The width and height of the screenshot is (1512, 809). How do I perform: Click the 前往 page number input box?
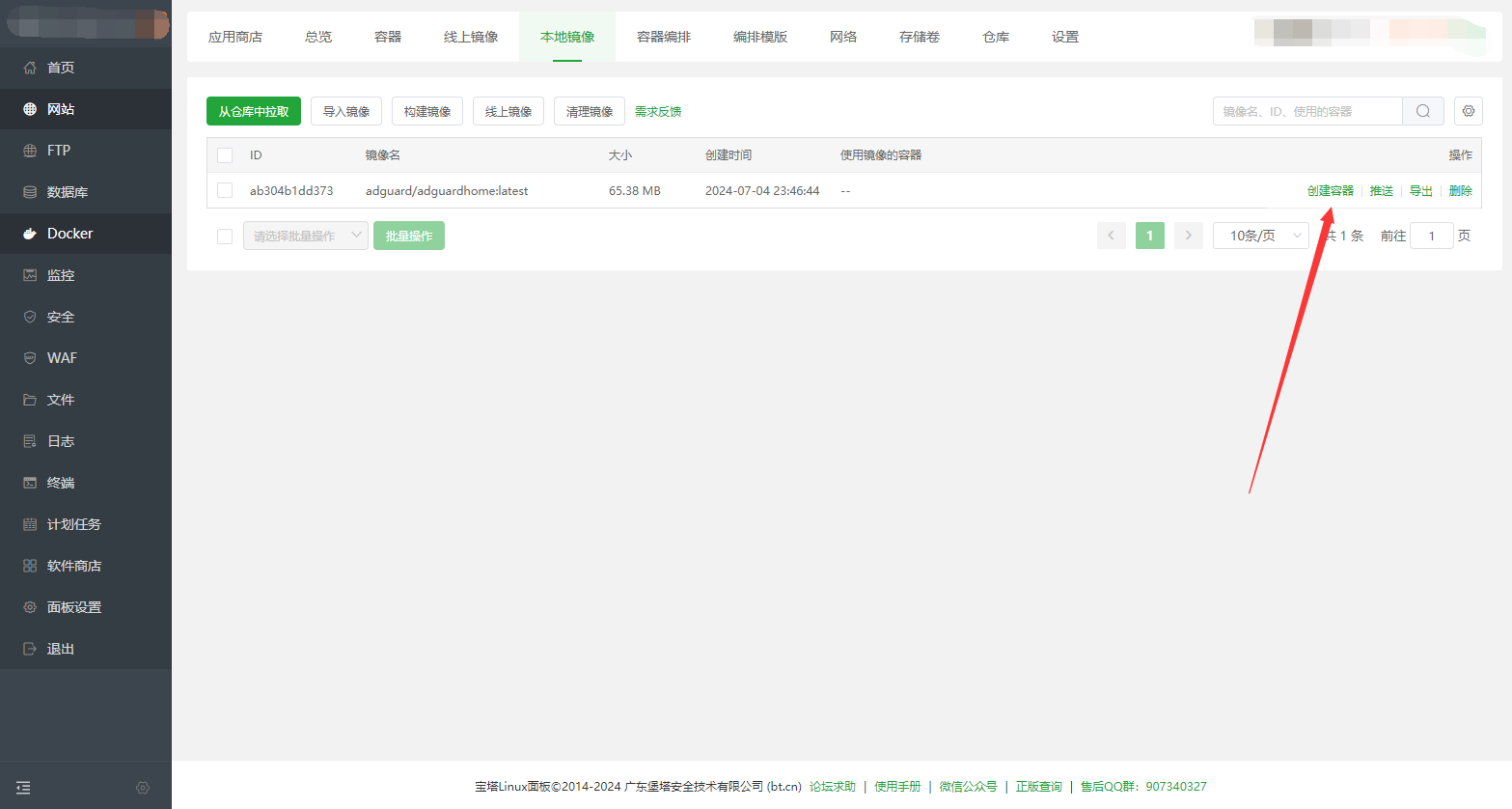(x=1431, y=236)
